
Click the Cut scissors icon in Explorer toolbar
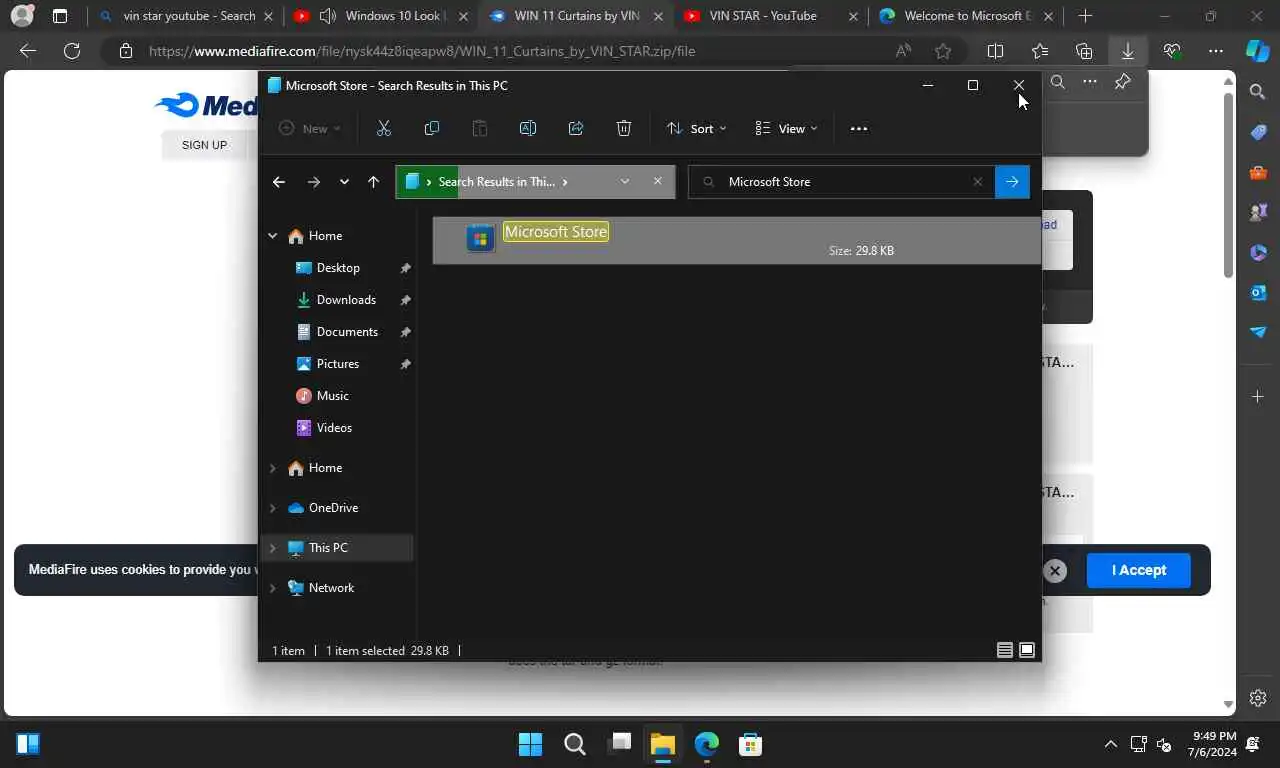383,128
